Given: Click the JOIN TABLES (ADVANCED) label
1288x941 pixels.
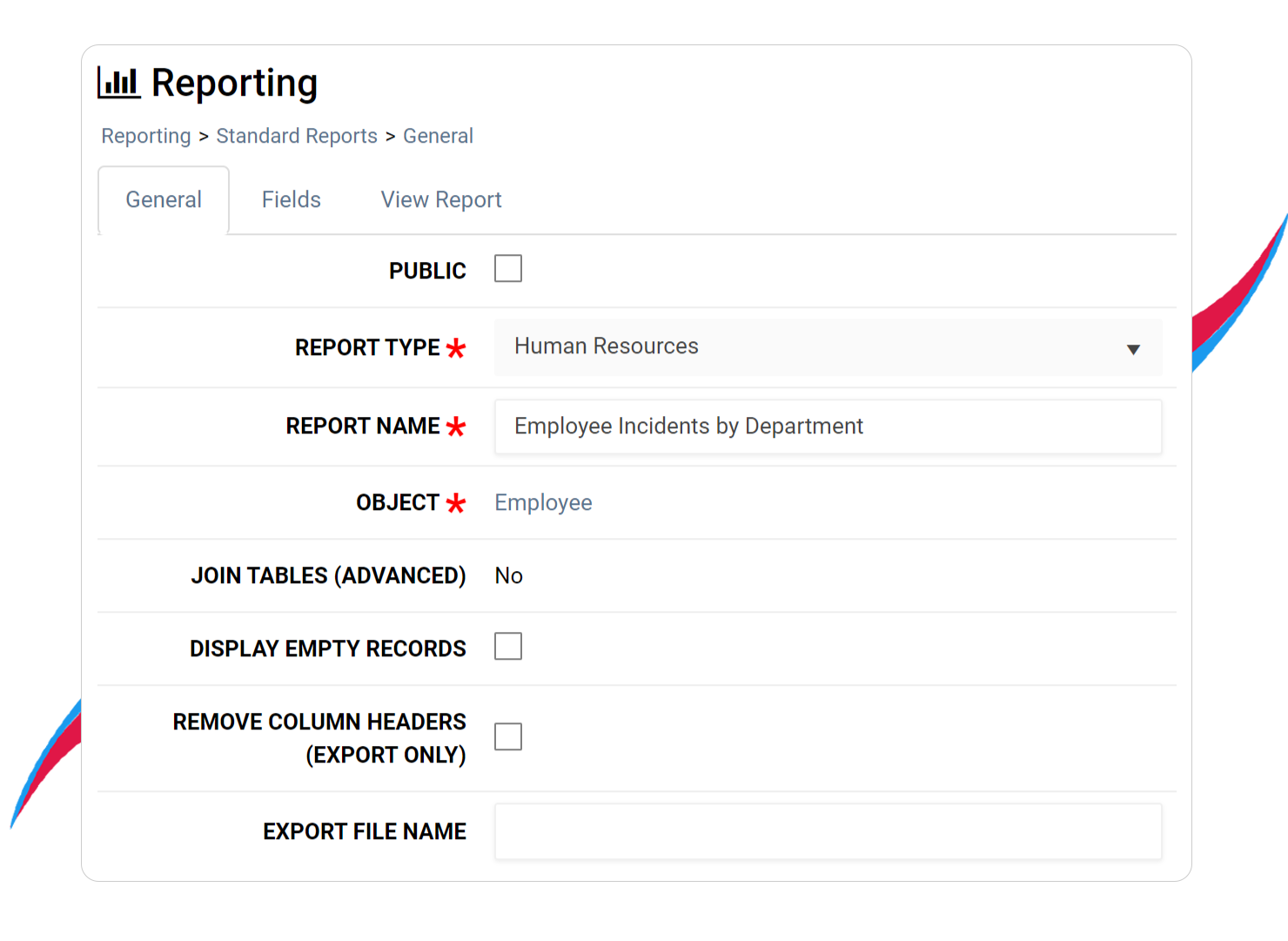Looking at the screenshot, I should 329,575.
